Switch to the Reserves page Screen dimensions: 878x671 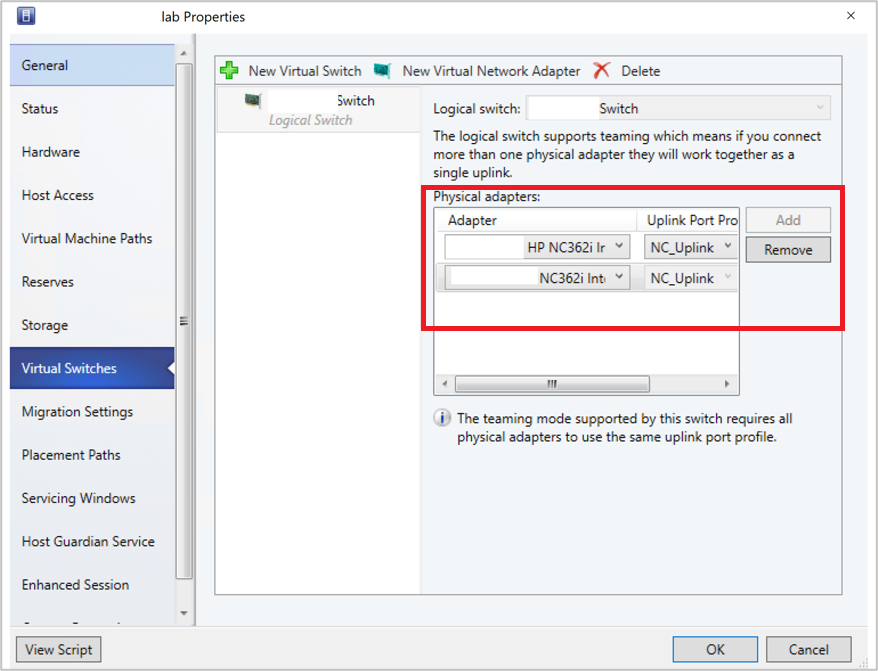(x=92, y=282)
